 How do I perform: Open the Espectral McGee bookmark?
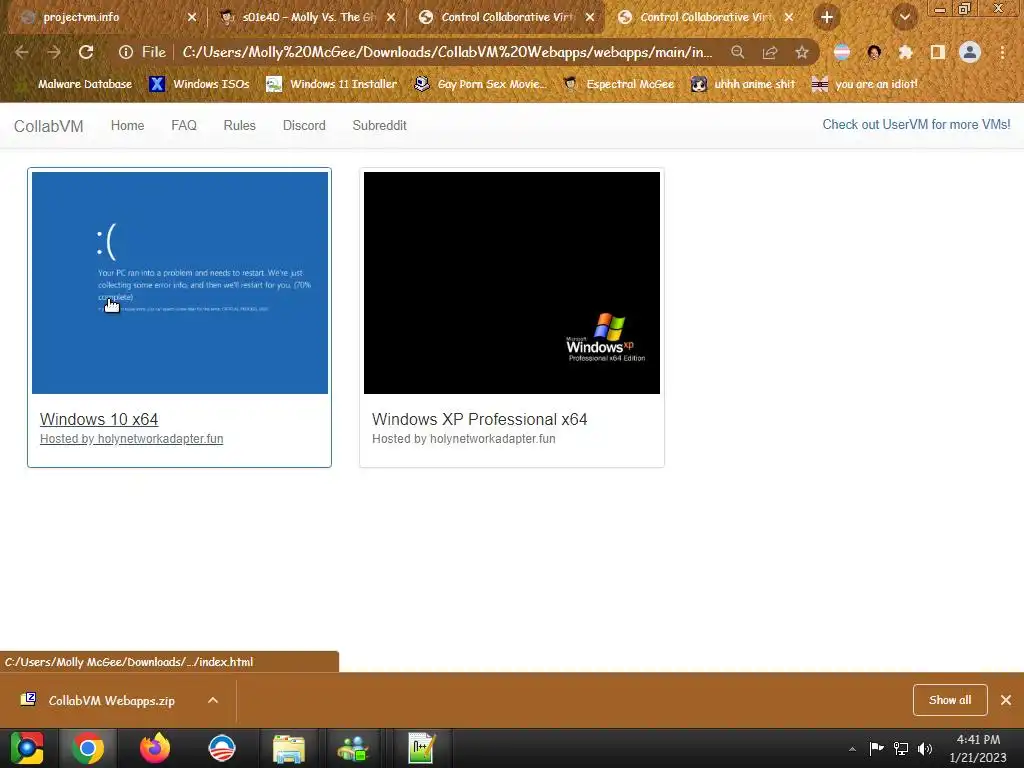click(x=618, y=84)
